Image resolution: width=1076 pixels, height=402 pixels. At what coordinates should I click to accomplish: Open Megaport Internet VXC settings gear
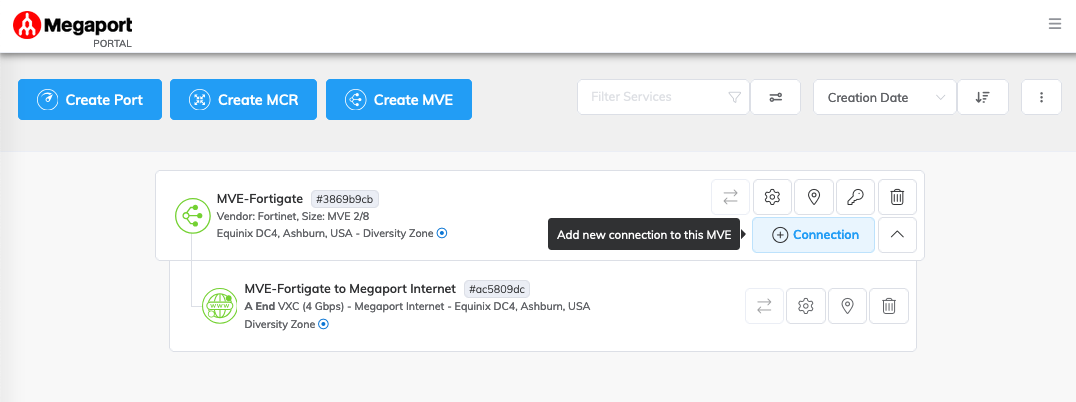click(806, 306)
